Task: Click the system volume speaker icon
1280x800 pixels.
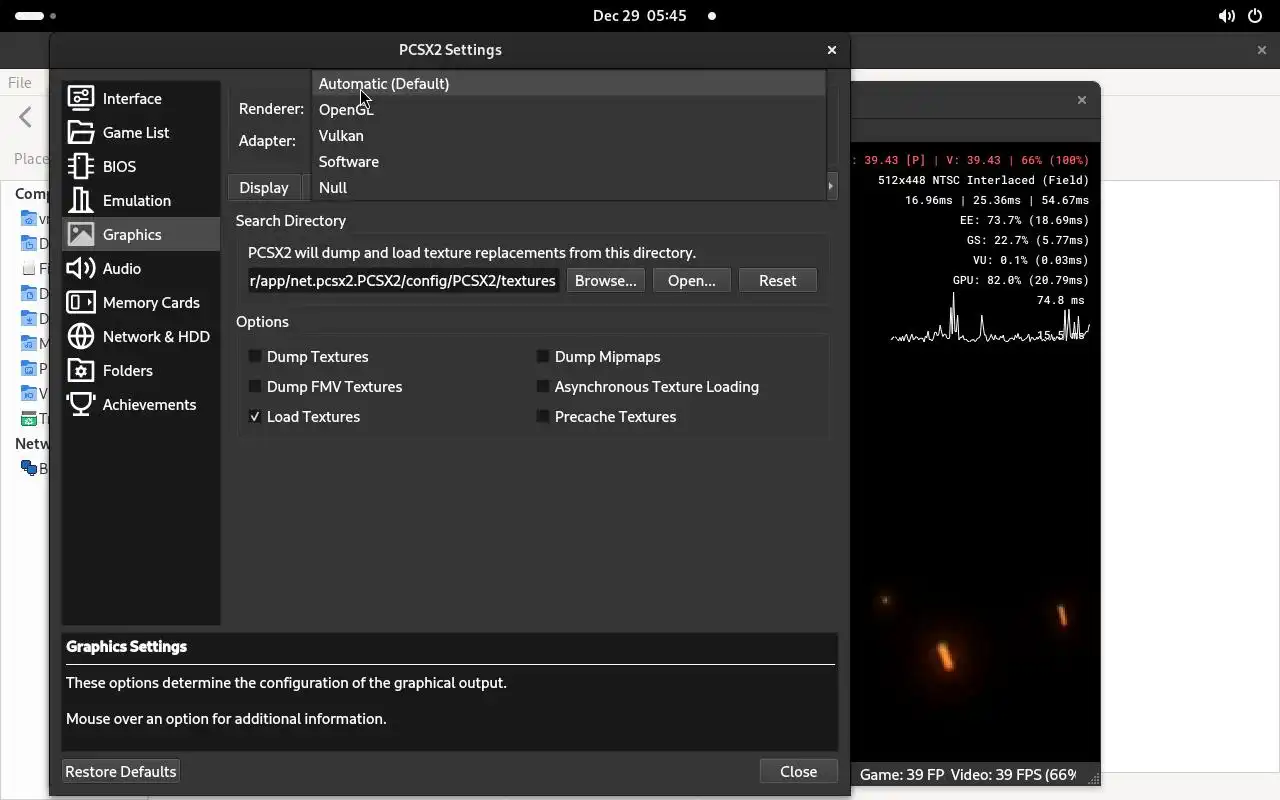Action: (1226, 16)
